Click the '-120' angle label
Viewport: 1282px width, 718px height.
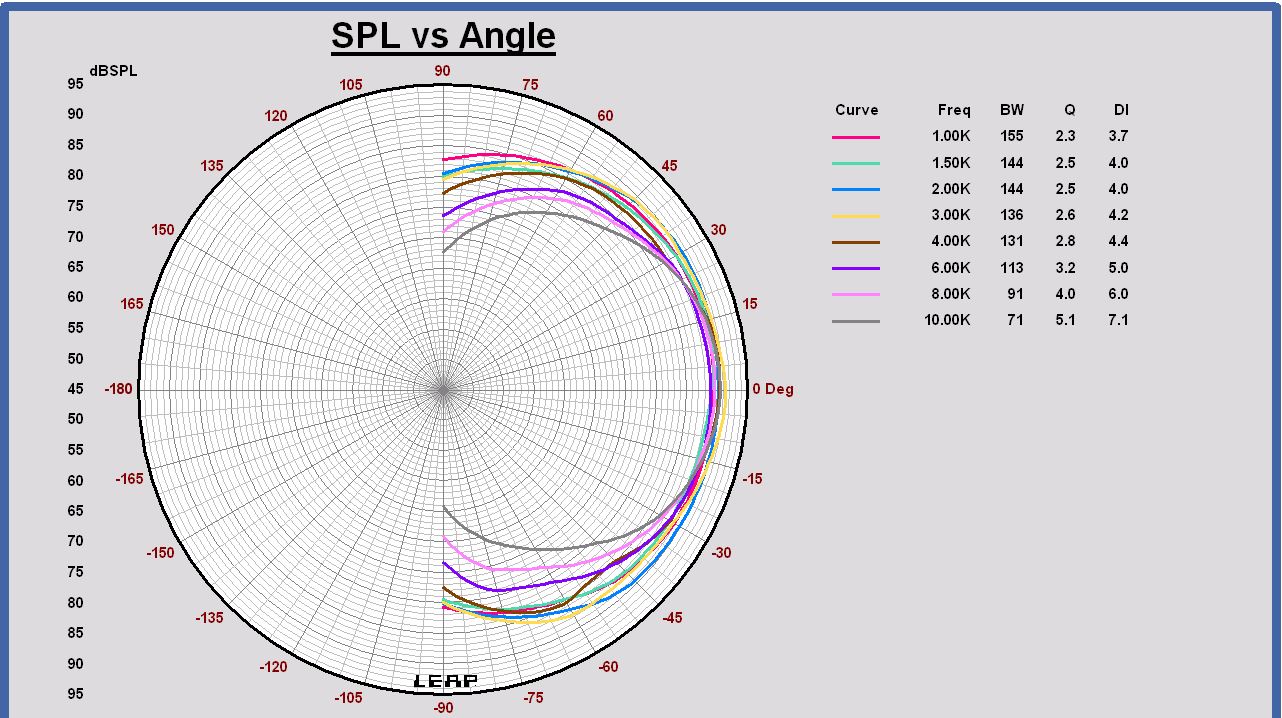pyautogui.click(x=273, y=667)
